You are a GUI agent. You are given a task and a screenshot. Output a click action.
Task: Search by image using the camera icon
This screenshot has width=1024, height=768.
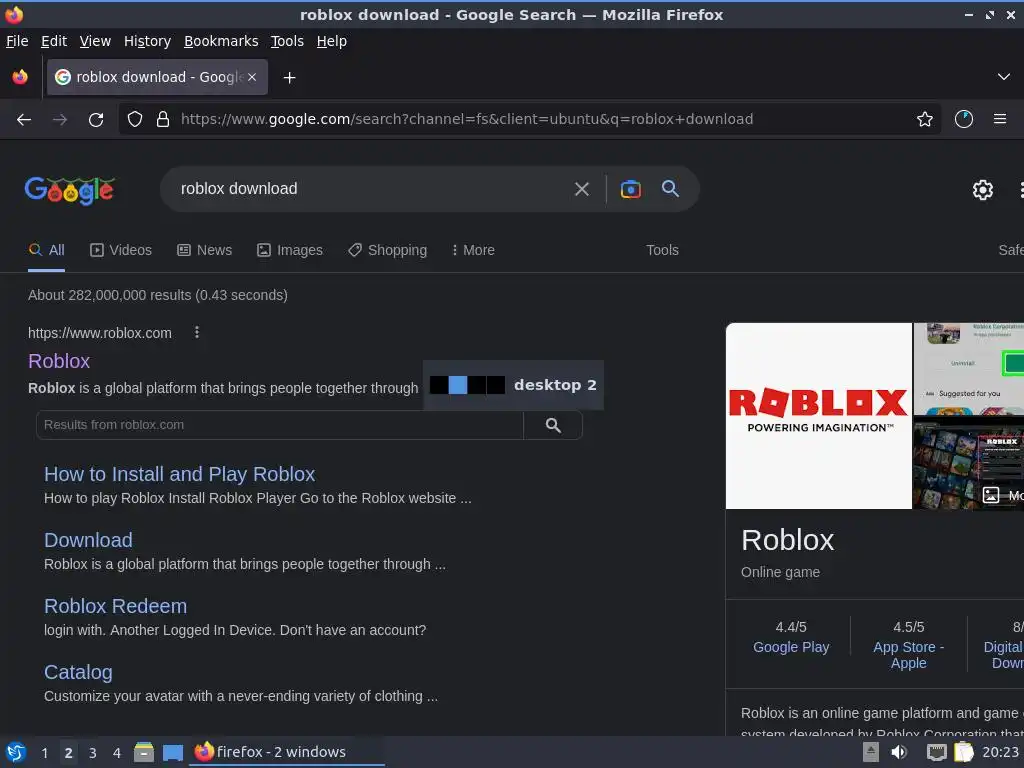tap(630, 189)
